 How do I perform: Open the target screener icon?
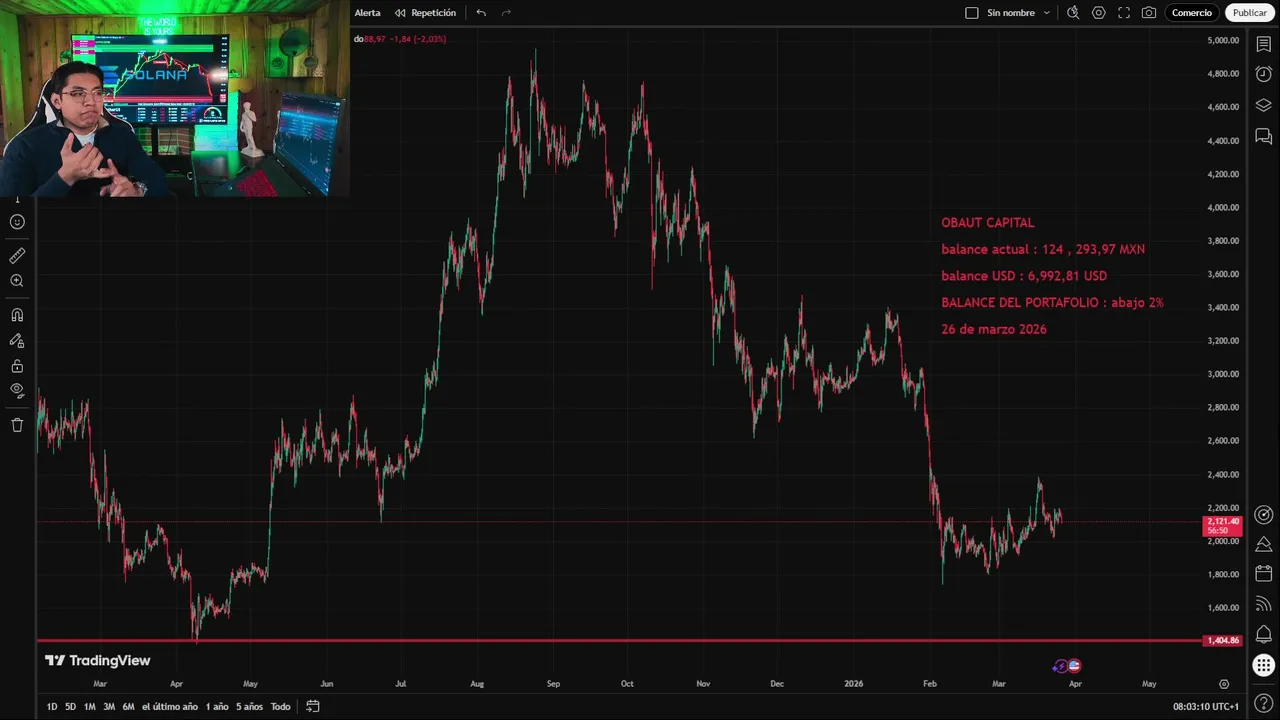point(1264,515)
